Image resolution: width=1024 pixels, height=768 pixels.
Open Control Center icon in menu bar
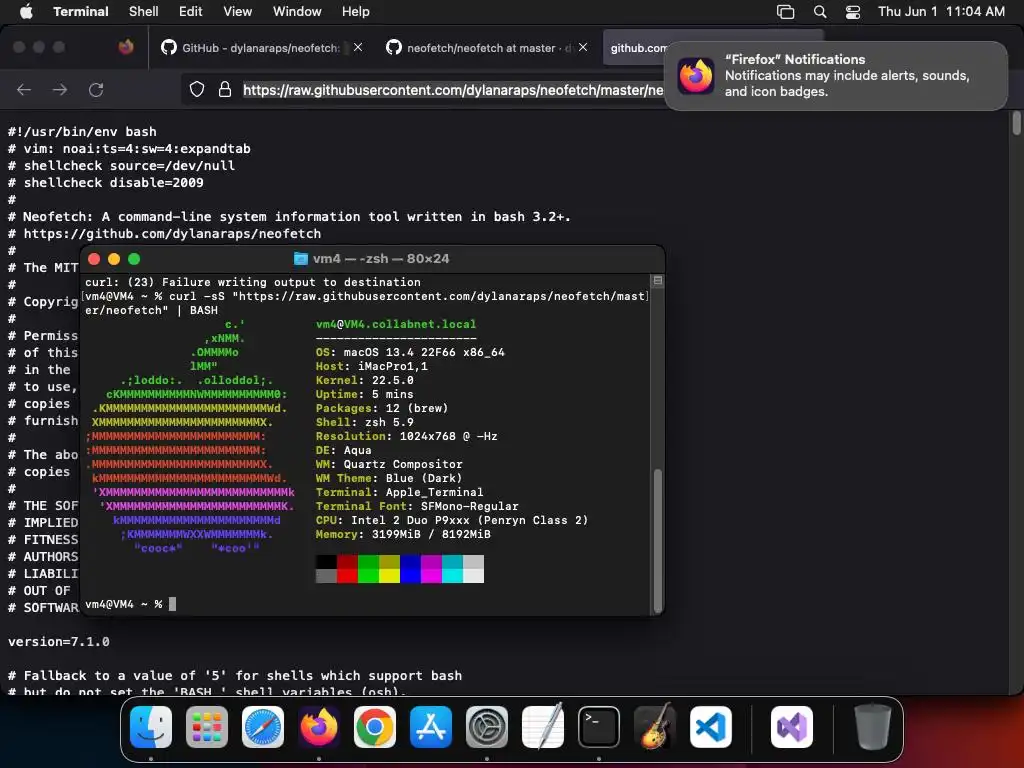(852, 12)
